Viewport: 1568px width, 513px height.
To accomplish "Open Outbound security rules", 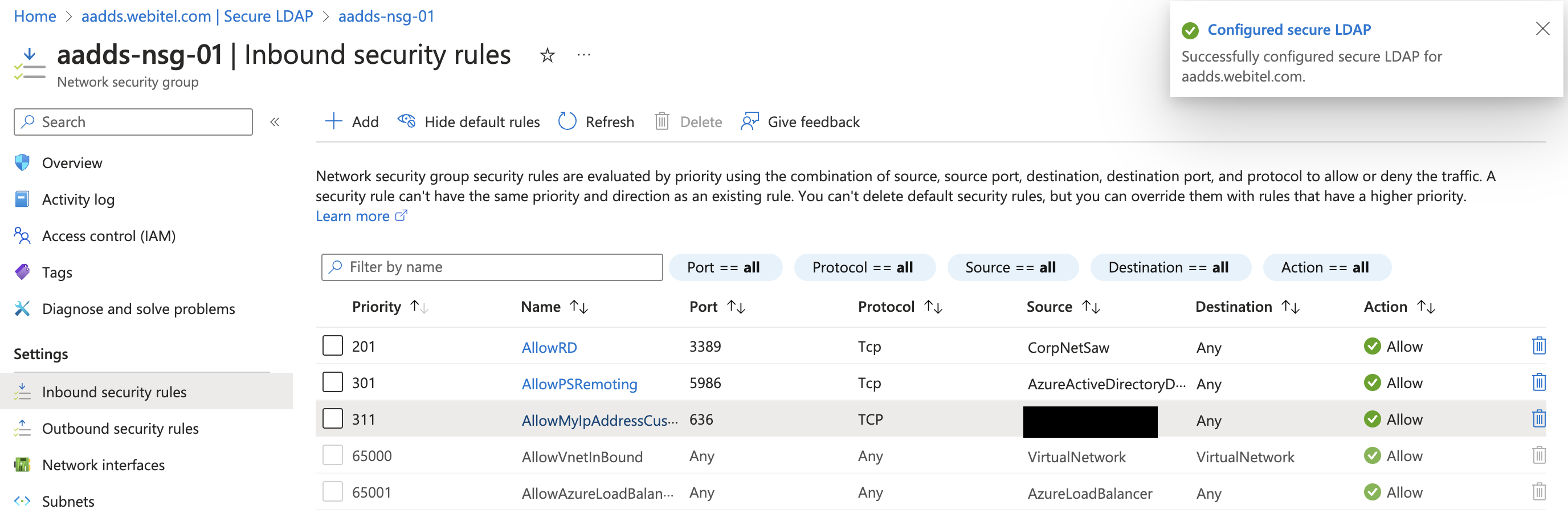I will click(120, 429).
